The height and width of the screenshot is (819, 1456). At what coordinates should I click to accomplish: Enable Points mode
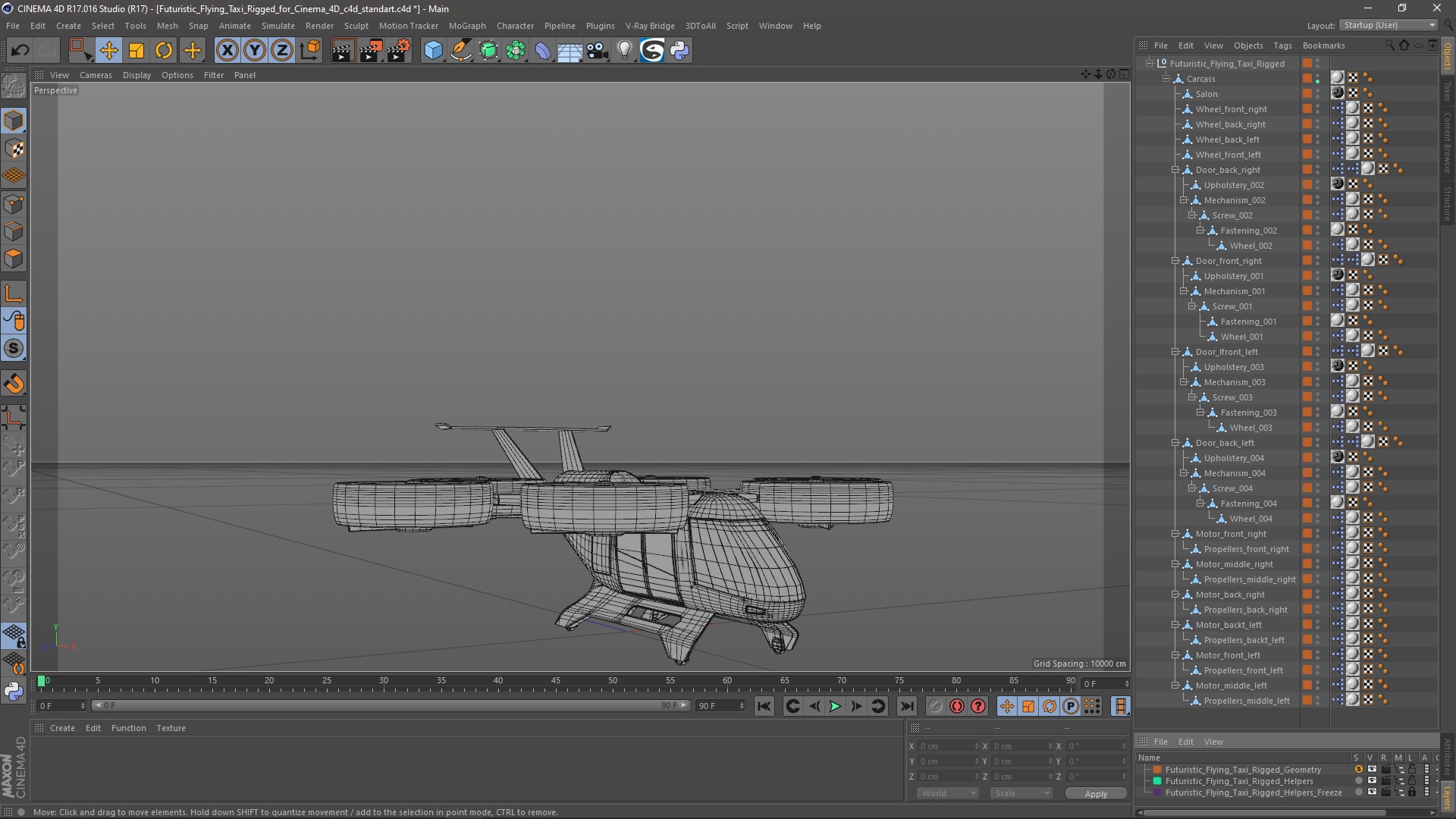coord(14,204)
